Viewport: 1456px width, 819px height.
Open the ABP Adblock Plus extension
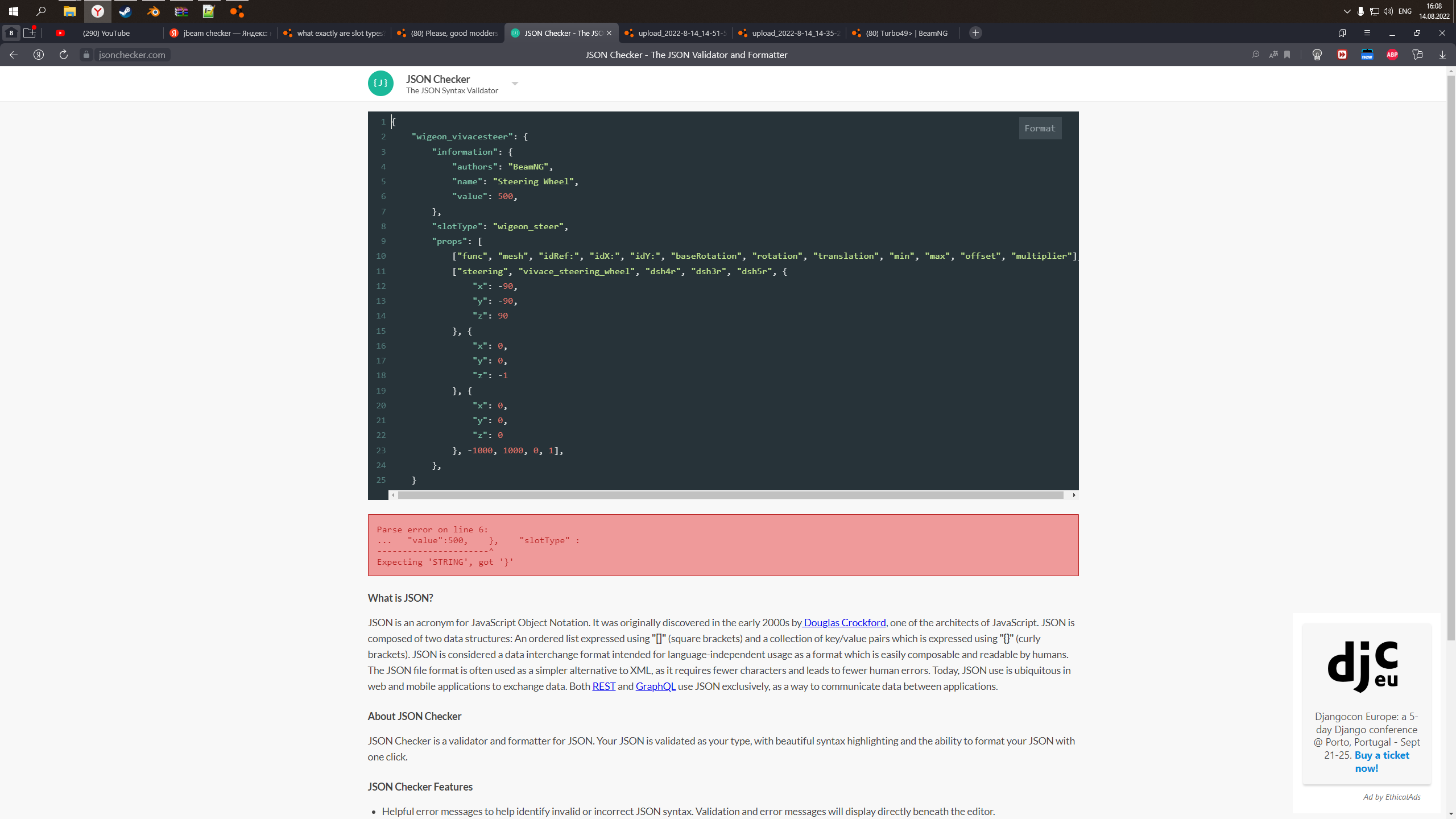[1392, 55]
